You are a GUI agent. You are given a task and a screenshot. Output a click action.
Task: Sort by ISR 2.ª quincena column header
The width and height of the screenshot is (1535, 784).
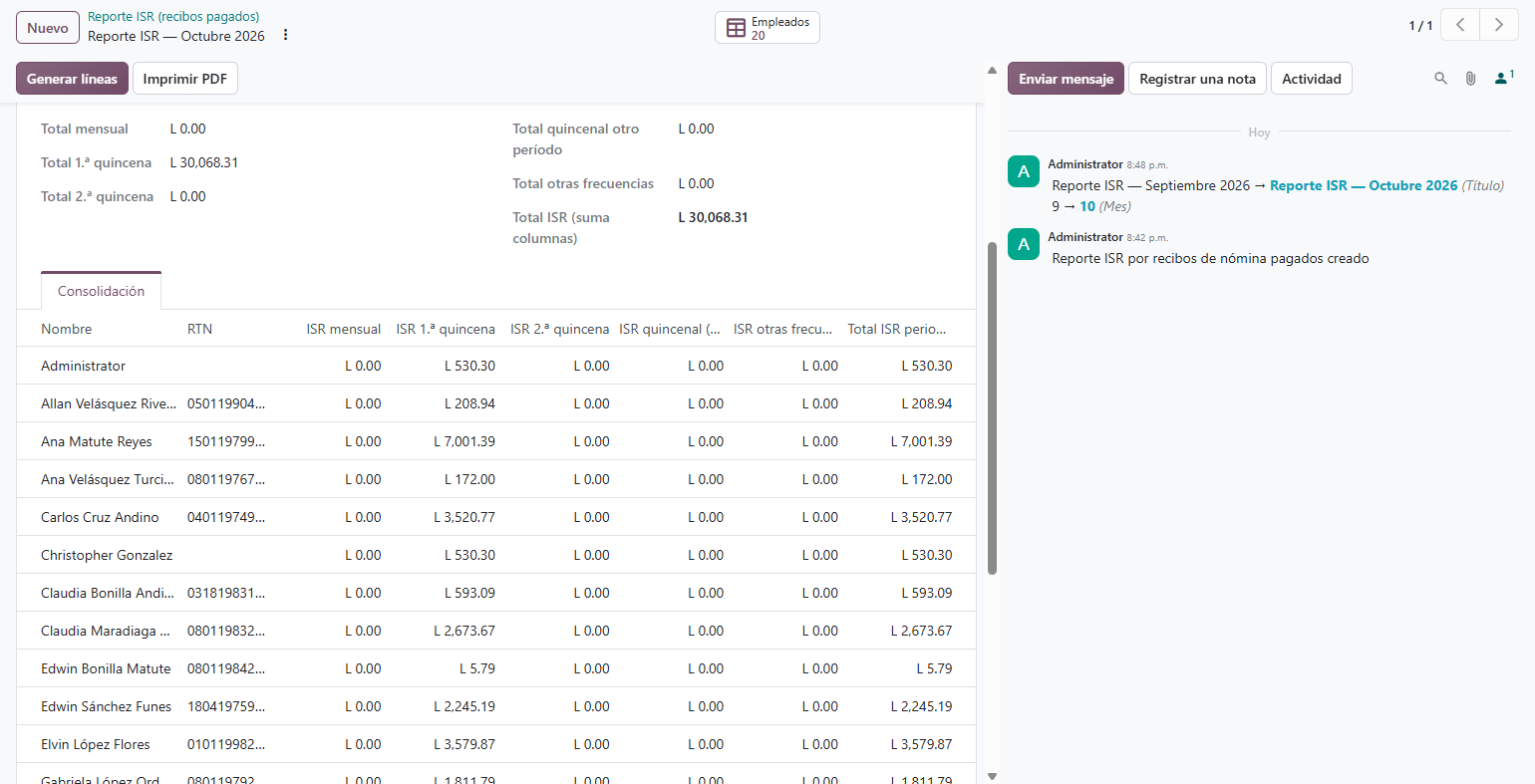coord(559,329)
